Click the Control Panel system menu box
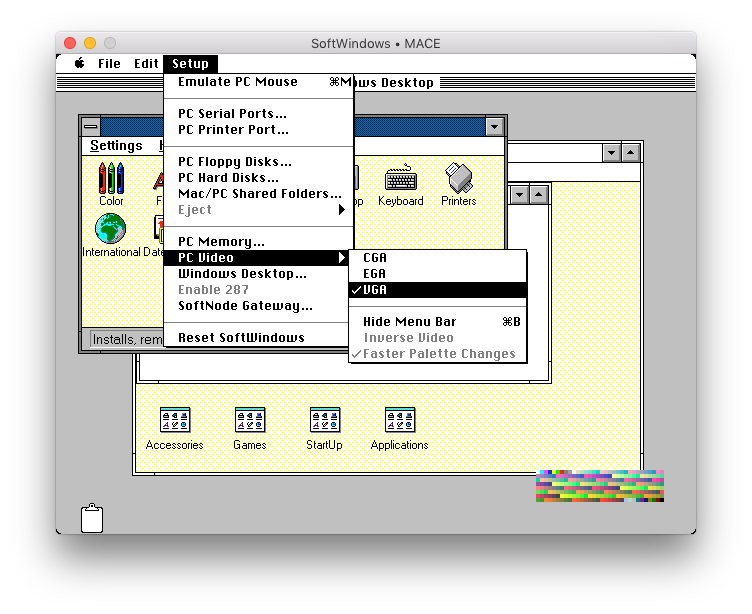The width and height of the screenshot is (752, 614). pos(91,127)
